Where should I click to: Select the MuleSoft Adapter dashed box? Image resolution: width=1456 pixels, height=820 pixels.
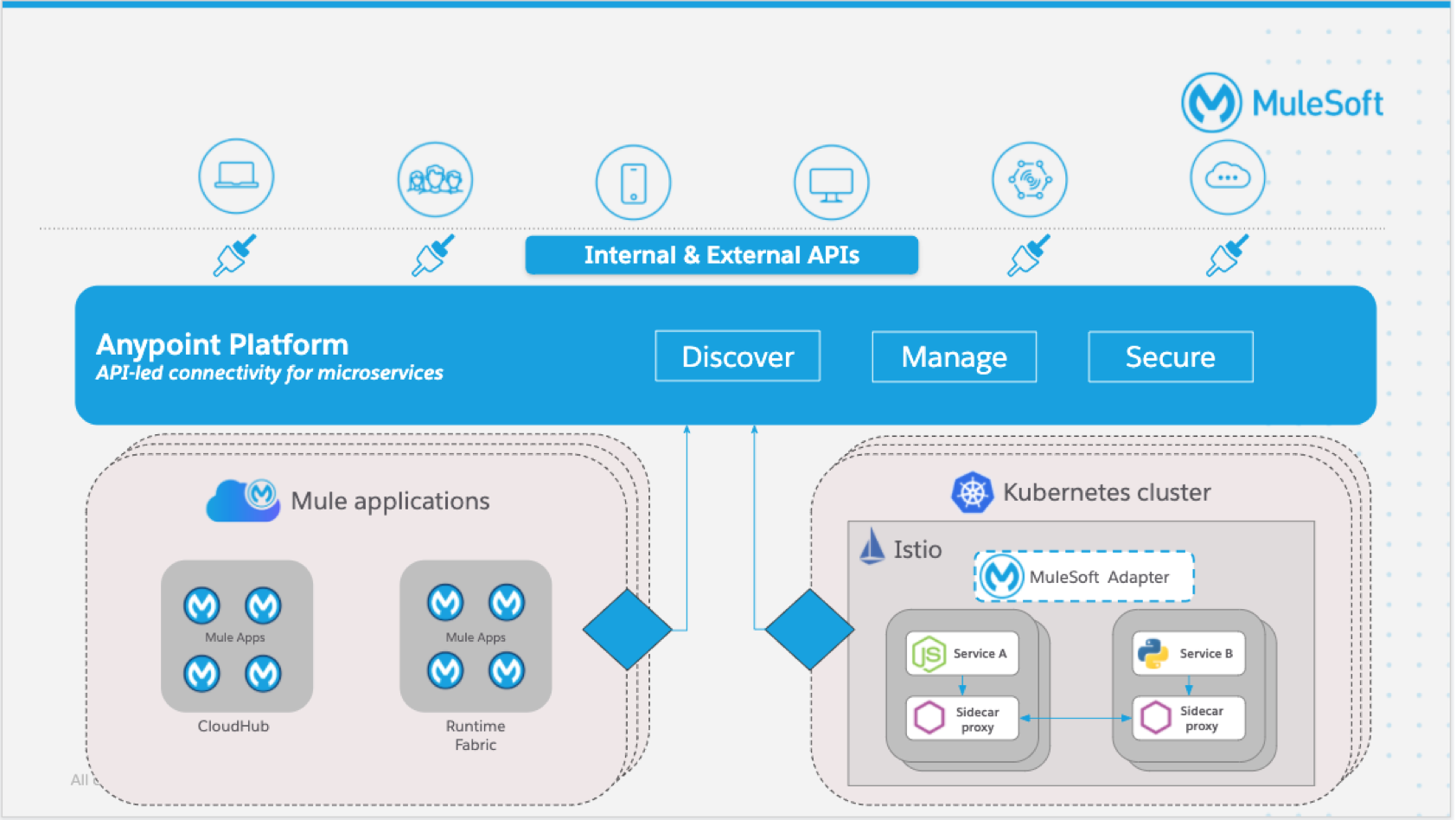(1084, 577)
